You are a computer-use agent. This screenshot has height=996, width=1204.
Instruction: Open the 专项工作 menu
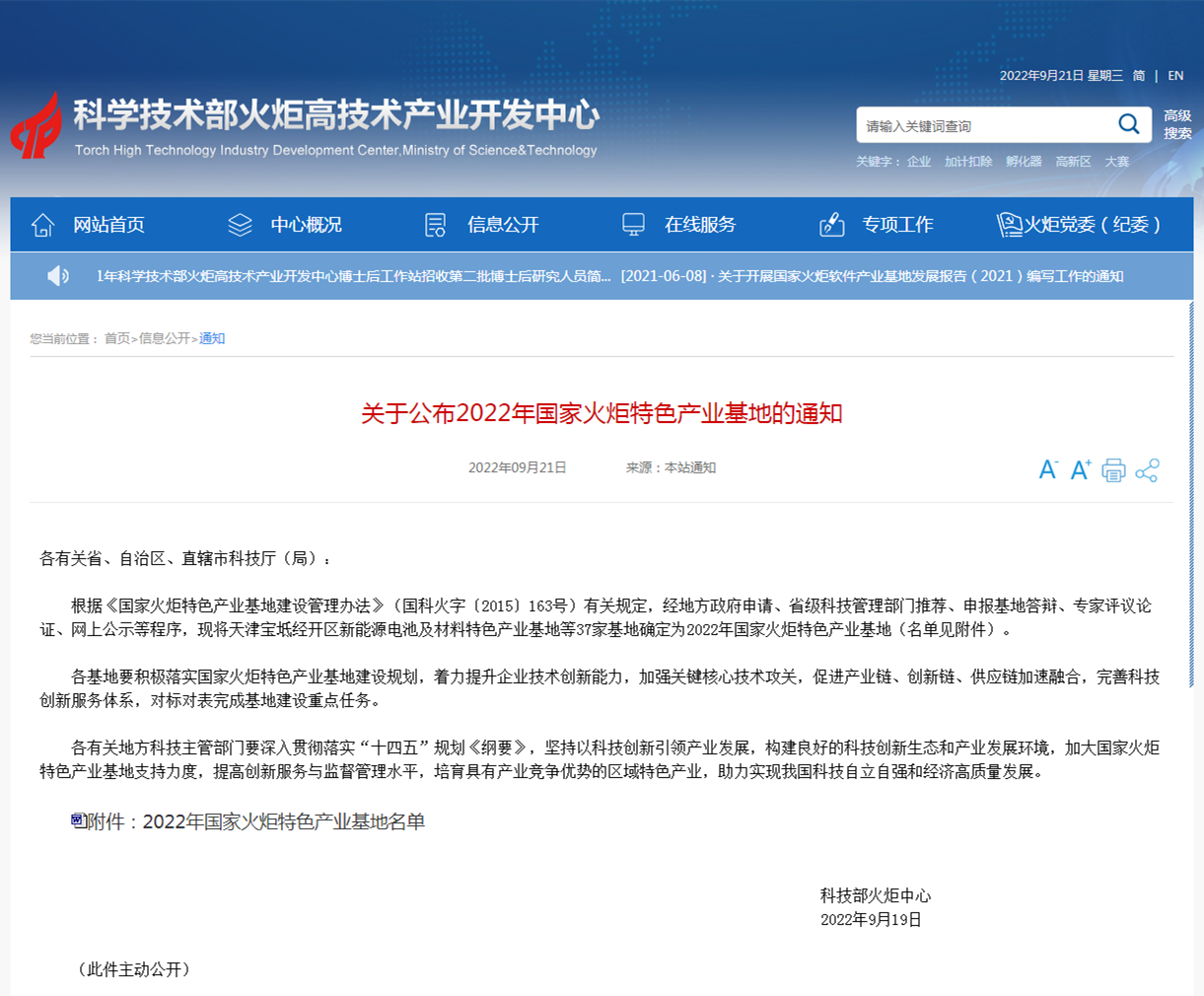897,225
